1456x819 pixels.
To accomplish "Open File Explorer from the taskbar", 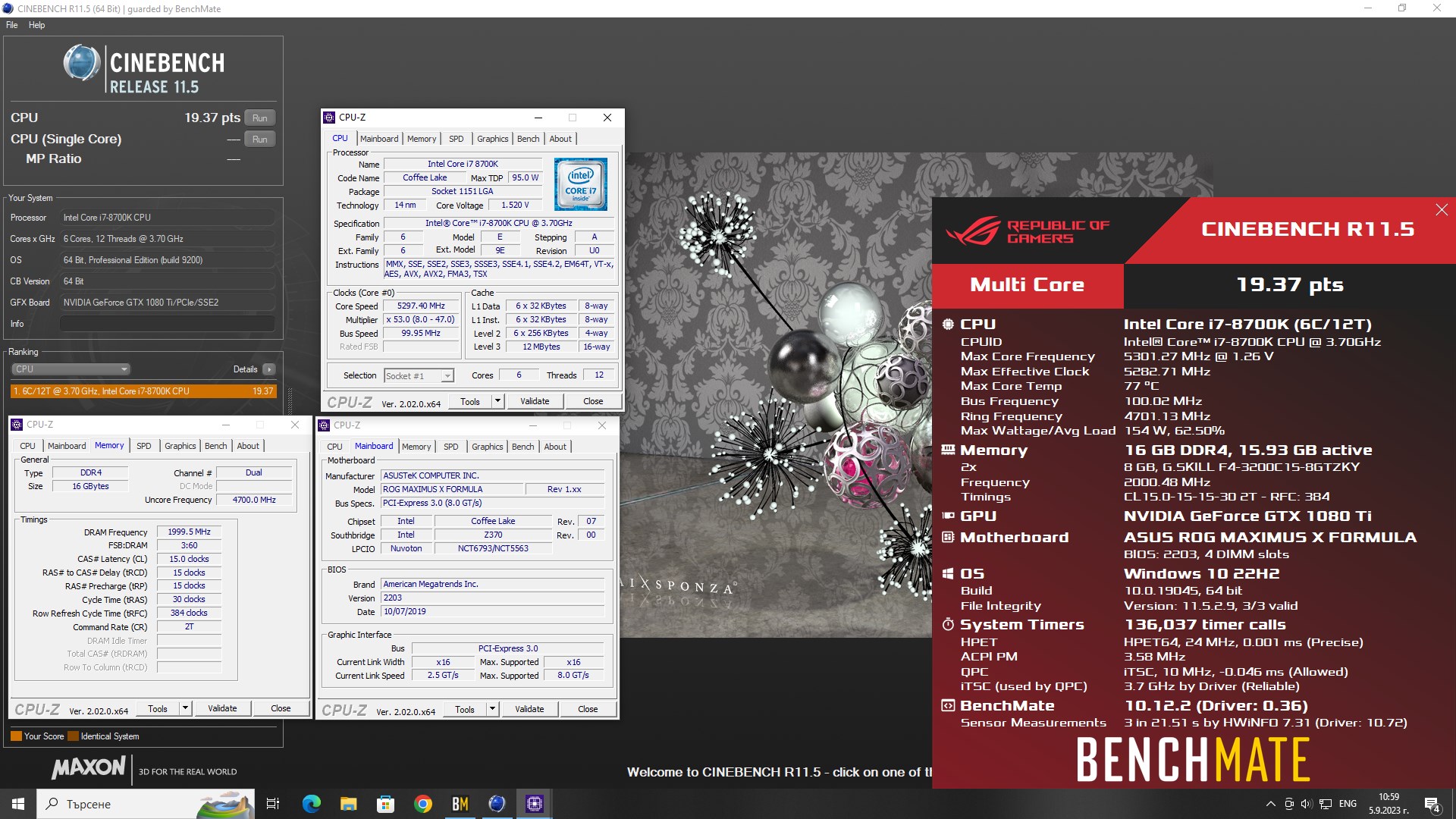I will (348, 804).
